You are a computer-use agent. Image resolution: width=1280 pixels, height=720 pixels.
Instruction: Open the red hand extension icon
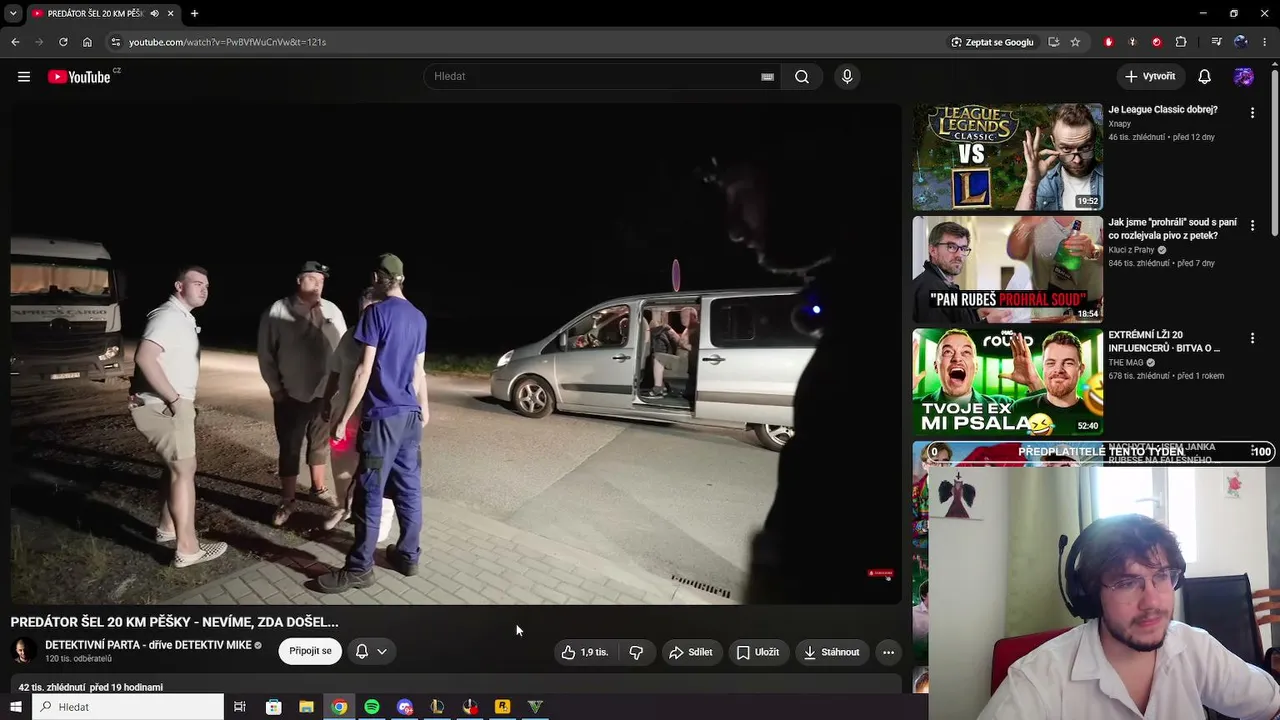point(1109,42)
